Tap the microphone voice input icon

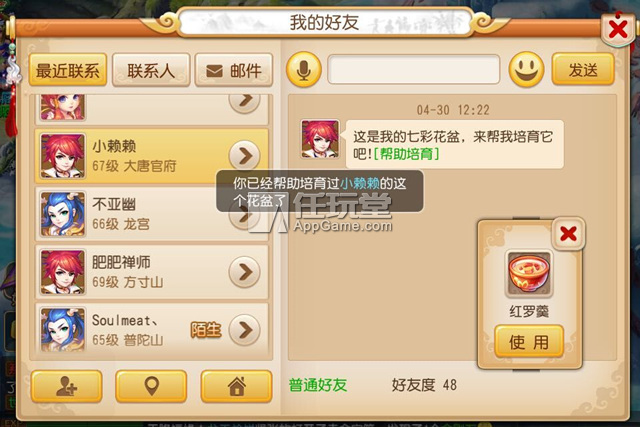tap(304, 69)
